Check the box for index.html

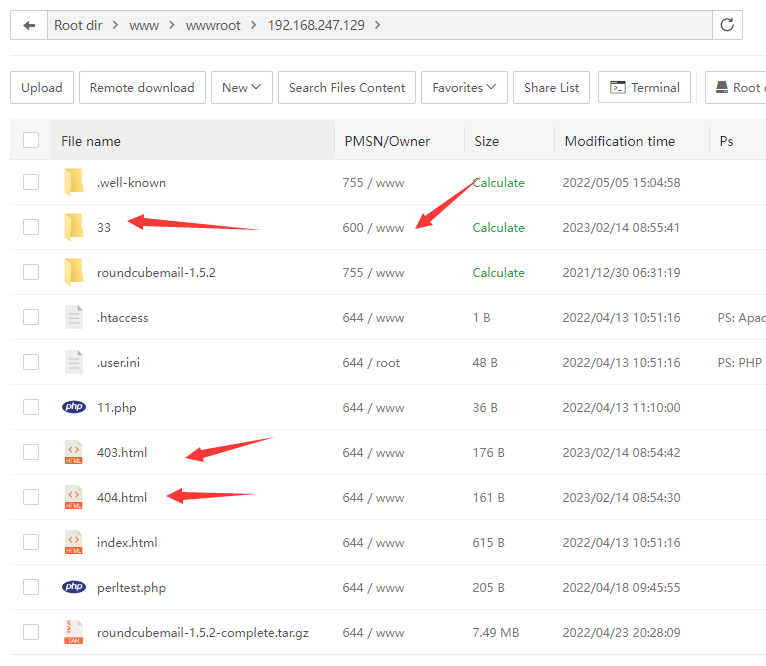coord(31,542)
